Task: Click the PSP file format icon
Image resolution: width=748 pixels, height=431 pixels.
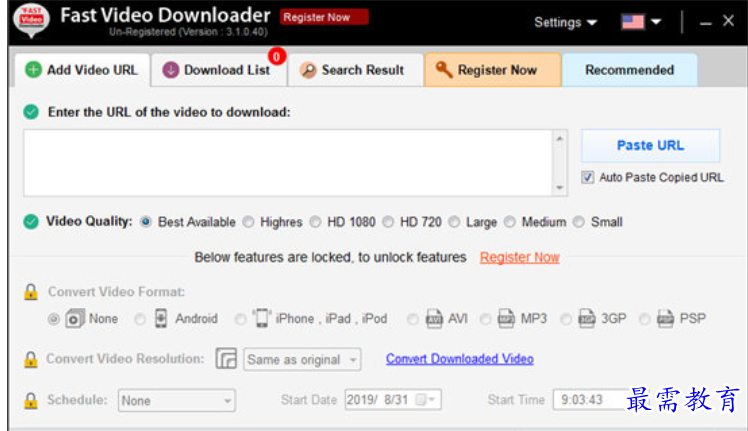Action: pos(665,318)
